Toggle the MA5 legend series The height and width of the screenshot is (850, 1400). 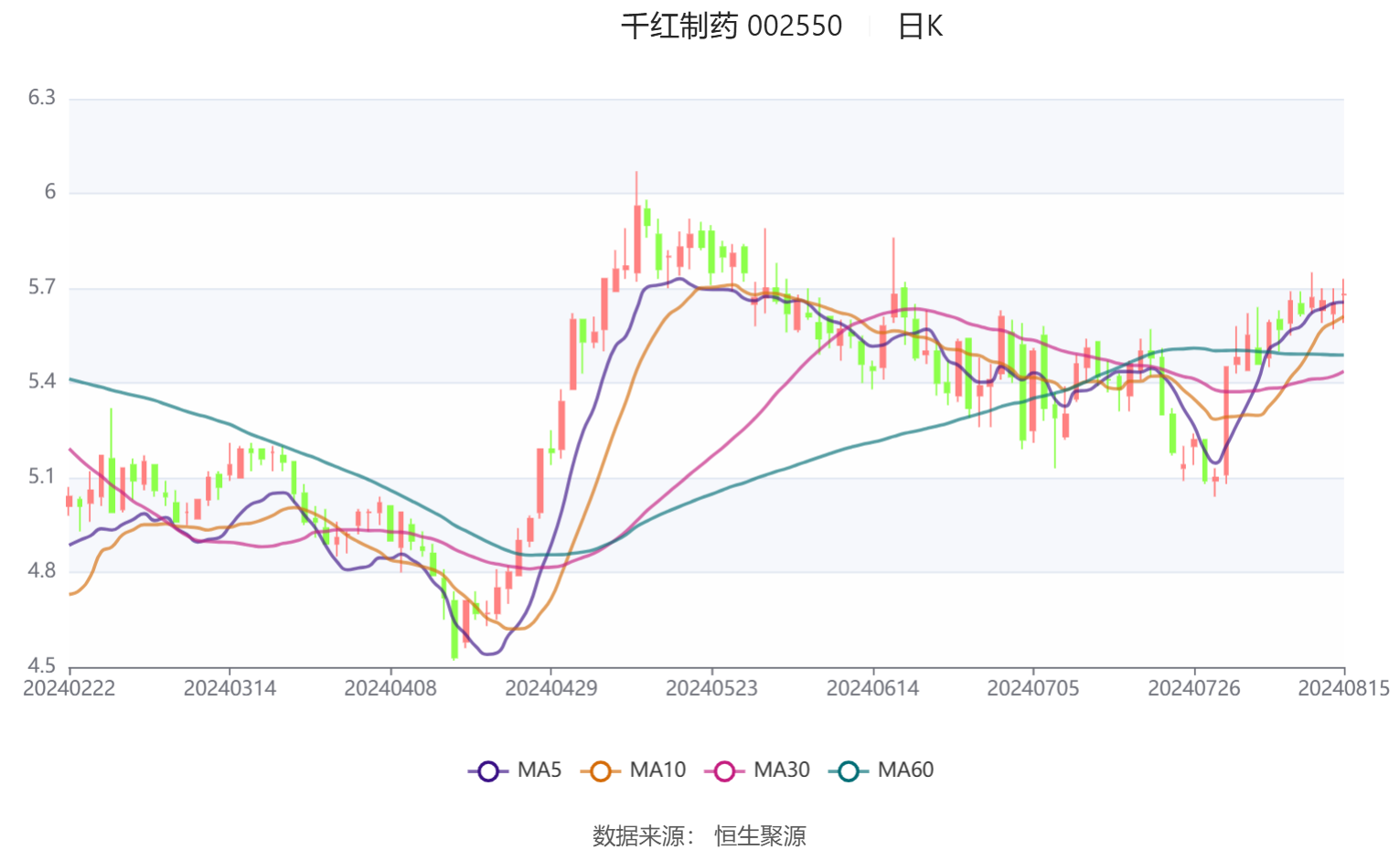(515, 770)
